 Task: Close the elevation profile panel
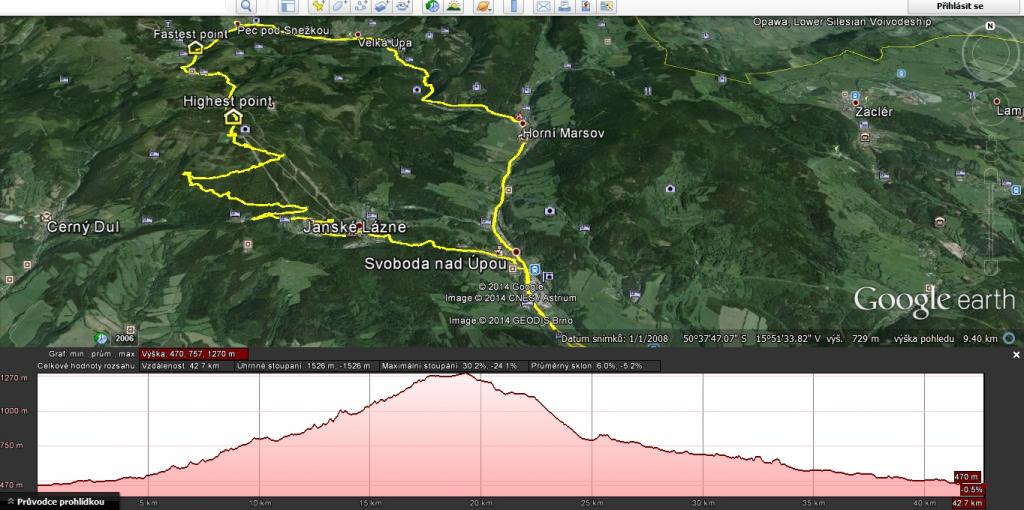point(1016,354)
